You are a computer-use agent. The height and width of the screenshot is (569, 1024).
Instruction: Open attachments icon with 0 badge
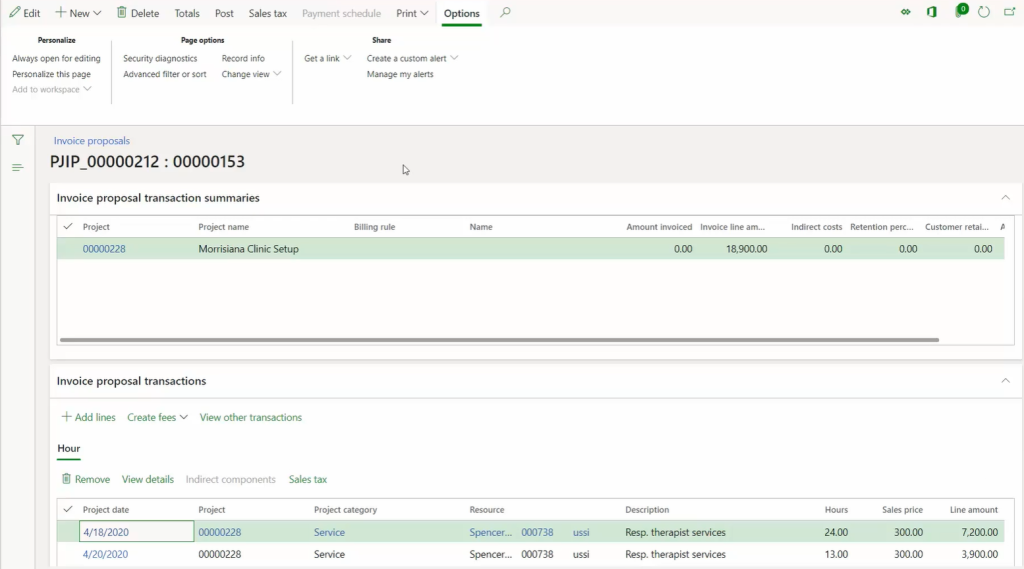coord(959,12)
